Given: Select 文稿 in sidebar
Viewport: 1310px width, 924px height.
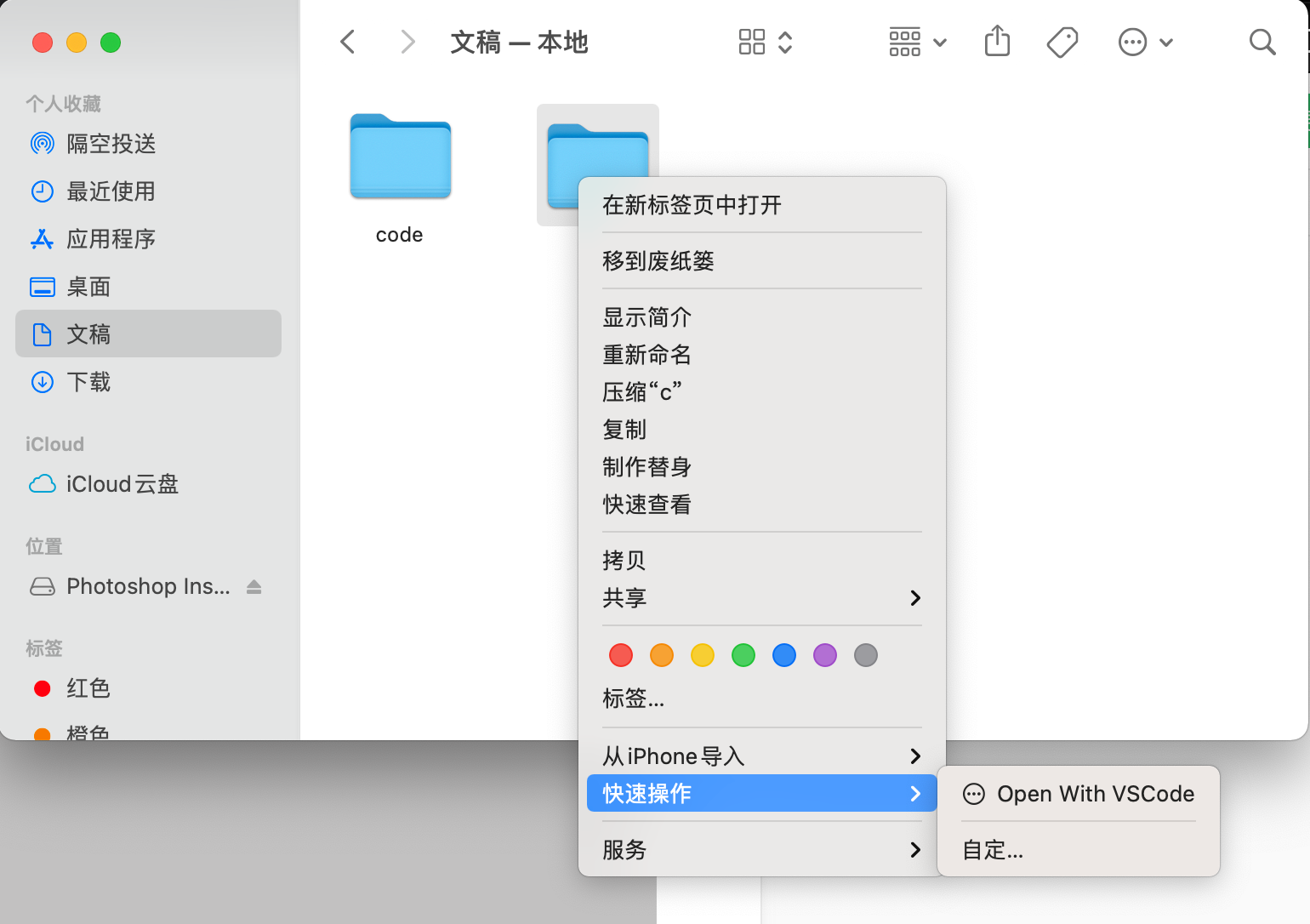Looking at the screenshot, I should click(148, 334).
